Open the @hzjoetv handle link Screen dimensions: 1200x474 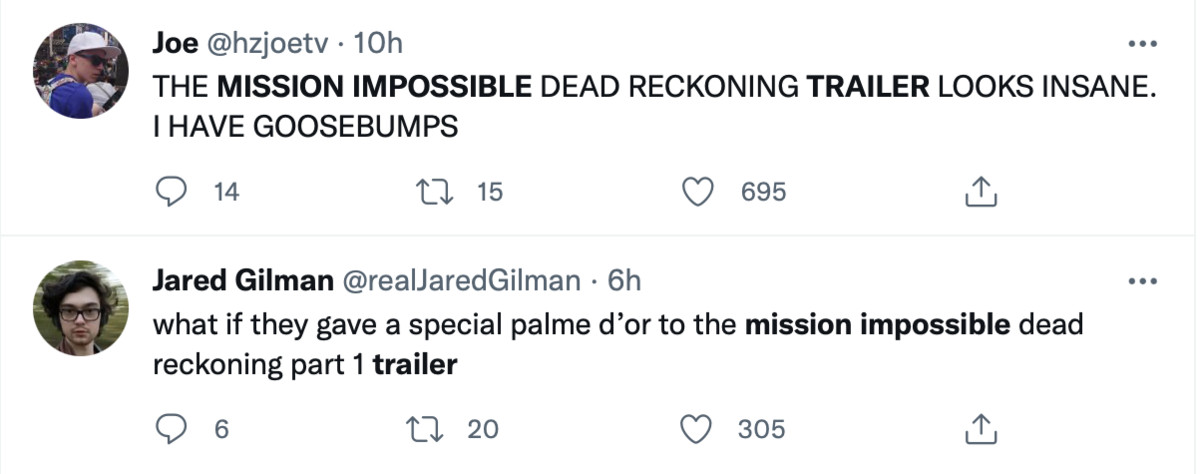pos(268,44)
